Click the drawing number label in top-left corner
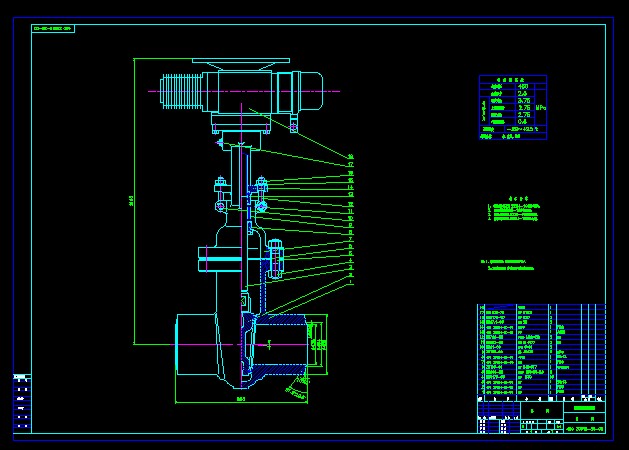 53,29
